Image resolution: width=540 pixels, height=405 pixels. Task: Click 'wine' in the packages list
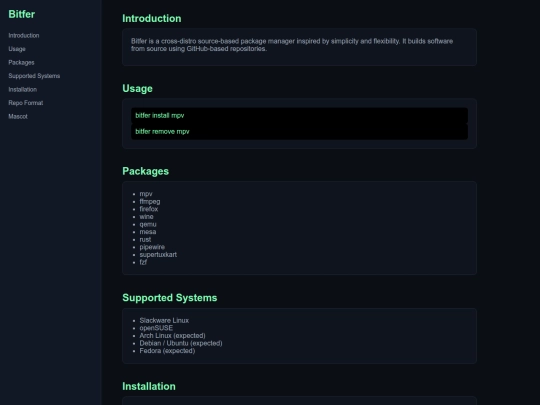coord(146,217)
